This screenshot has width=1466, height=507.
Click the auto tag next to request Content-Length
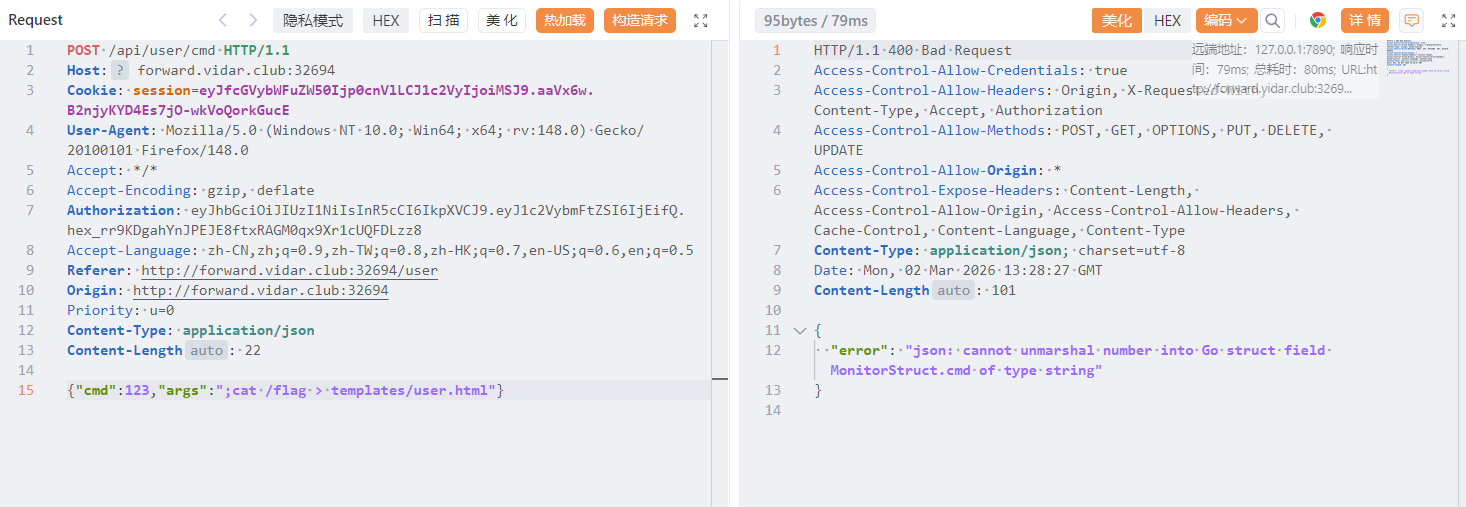click(207, 350)
